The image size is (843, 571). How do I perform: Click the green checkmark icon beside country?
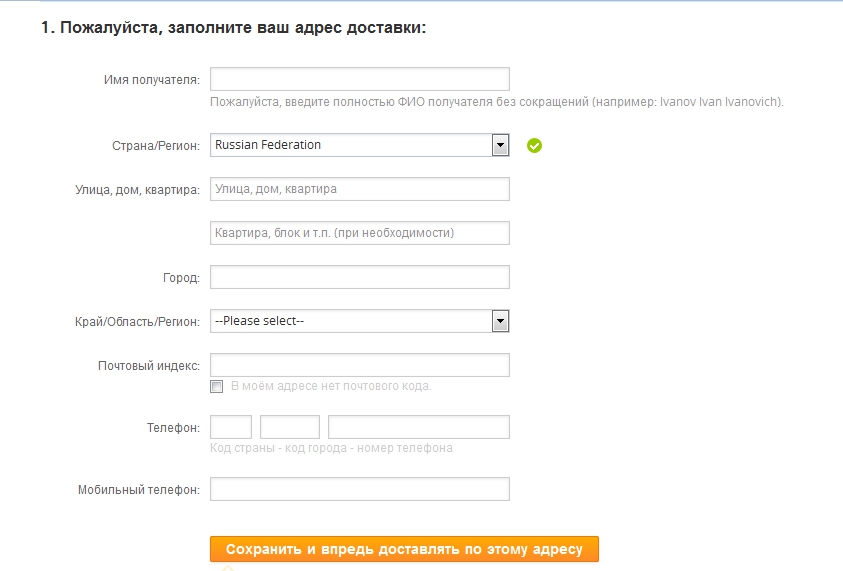[x=534, y=146]
